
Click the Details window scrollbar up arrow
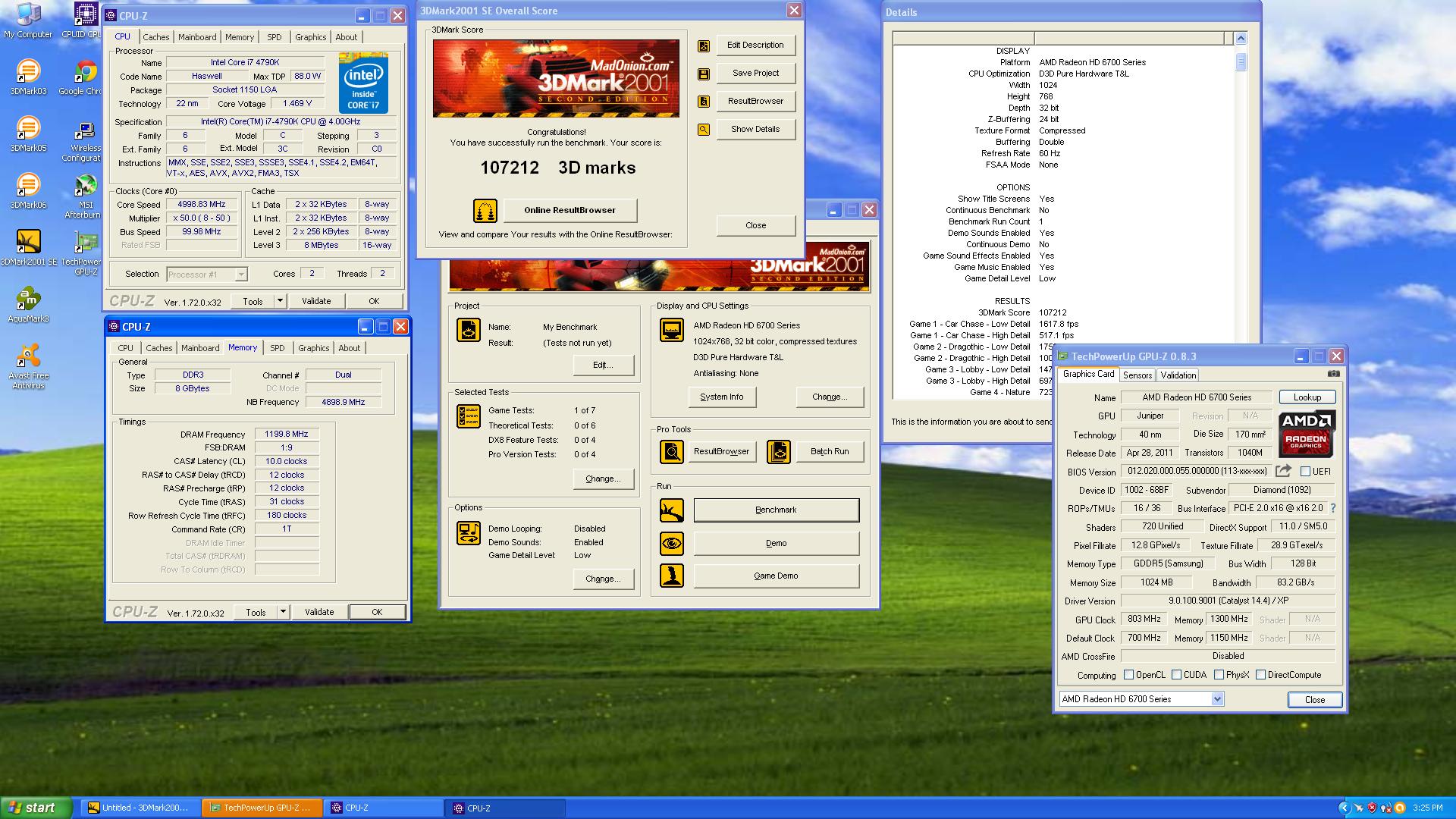1241,39
